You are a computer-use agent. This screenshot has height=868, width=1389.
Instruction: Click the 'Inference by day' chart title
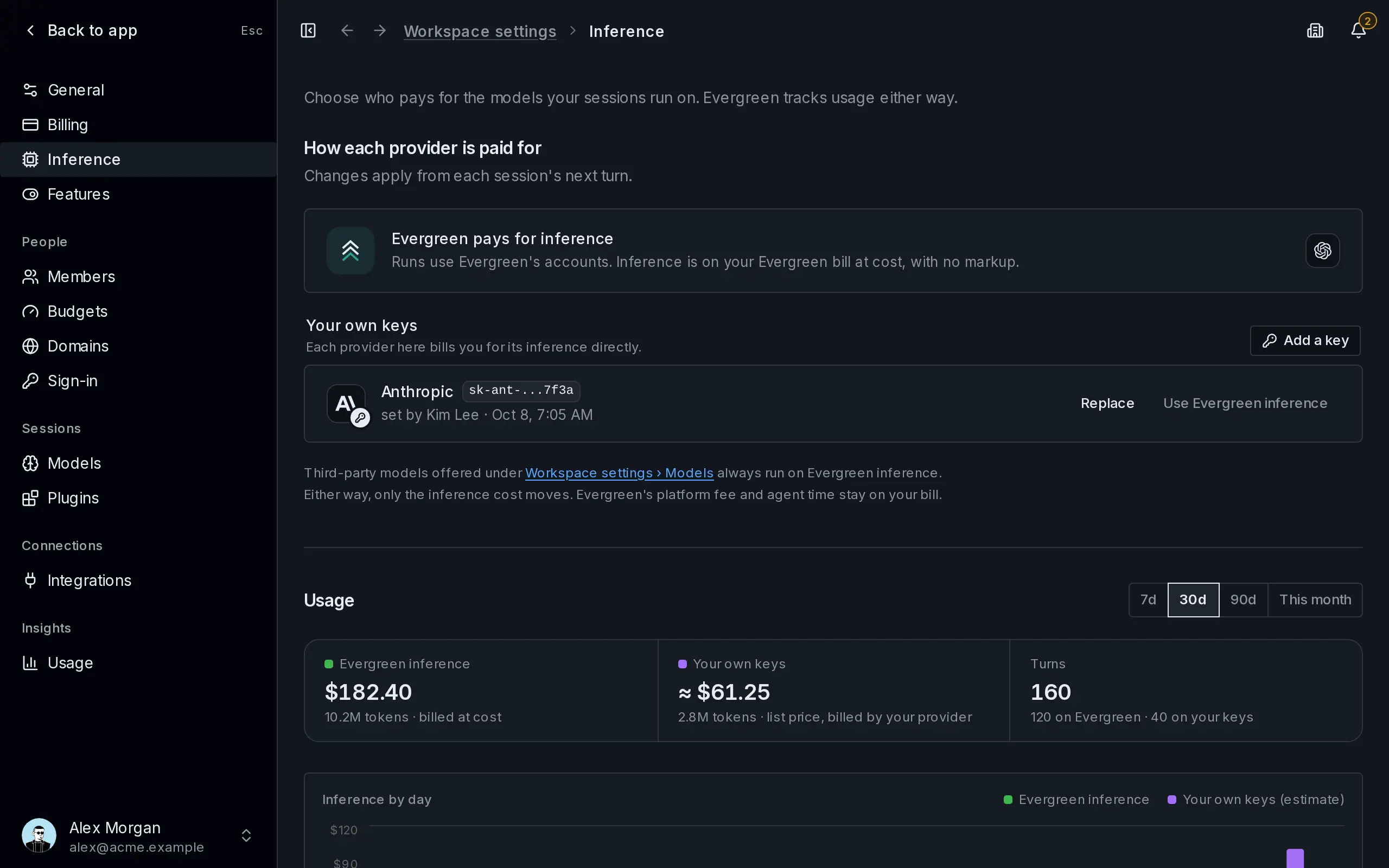click(x=377, y=800)
